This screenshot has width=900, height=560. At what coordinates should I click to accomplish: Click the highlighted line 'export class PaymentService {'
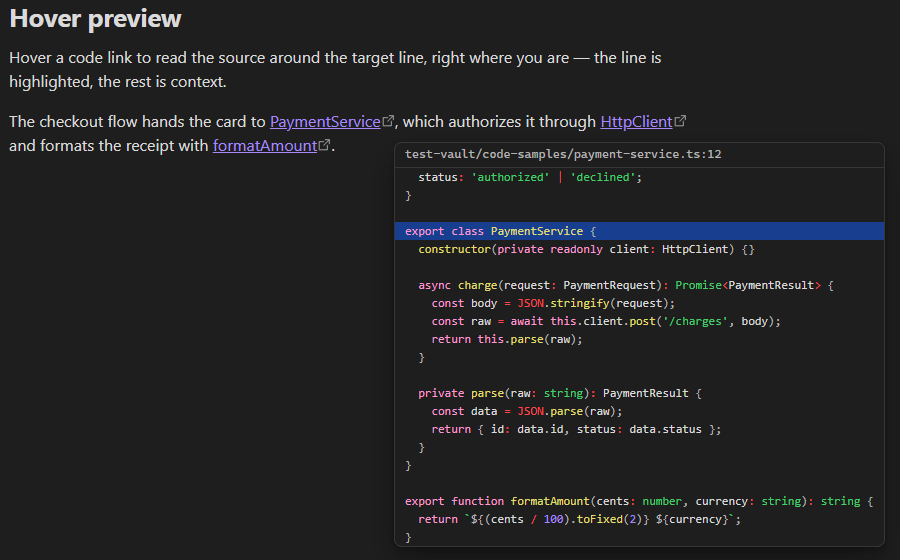(x=639, y=231)
